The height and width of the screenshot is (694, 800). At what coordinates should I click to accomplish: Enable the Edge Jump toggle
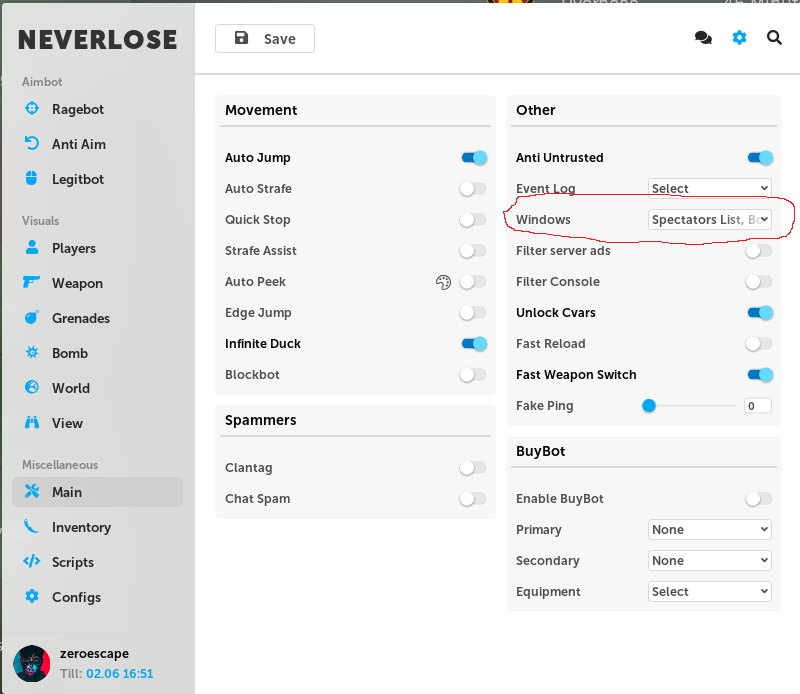(x=472, y=313)
